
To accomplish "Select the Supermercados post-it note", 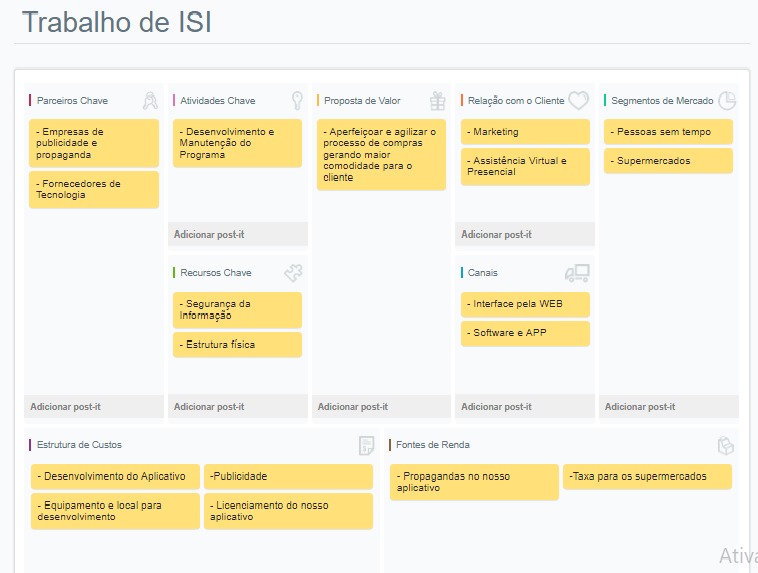I will point(668,161).
